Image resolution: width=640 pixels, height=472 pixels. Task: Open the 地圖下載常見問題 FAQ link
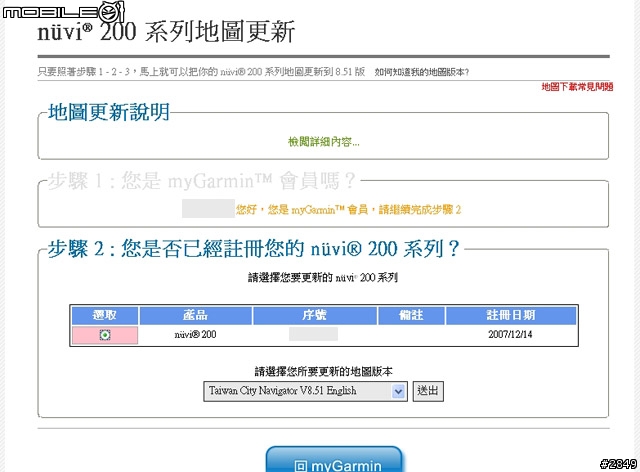click(577, 87)
